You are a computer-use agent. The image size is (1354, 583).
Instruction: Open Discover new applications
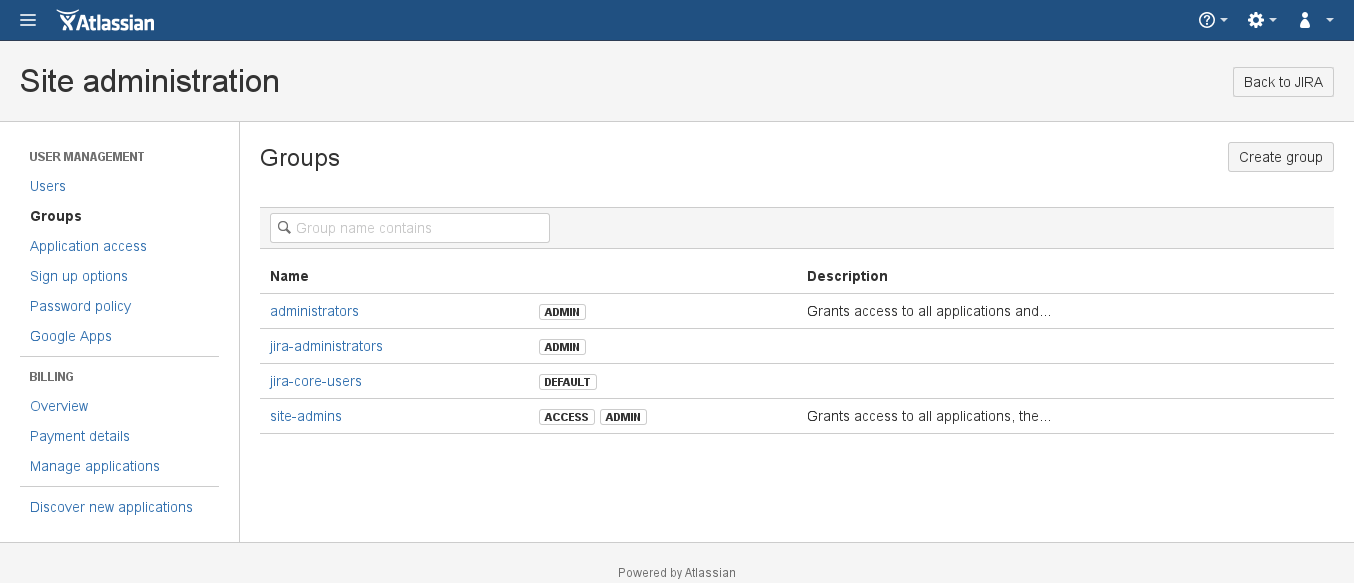111,507
